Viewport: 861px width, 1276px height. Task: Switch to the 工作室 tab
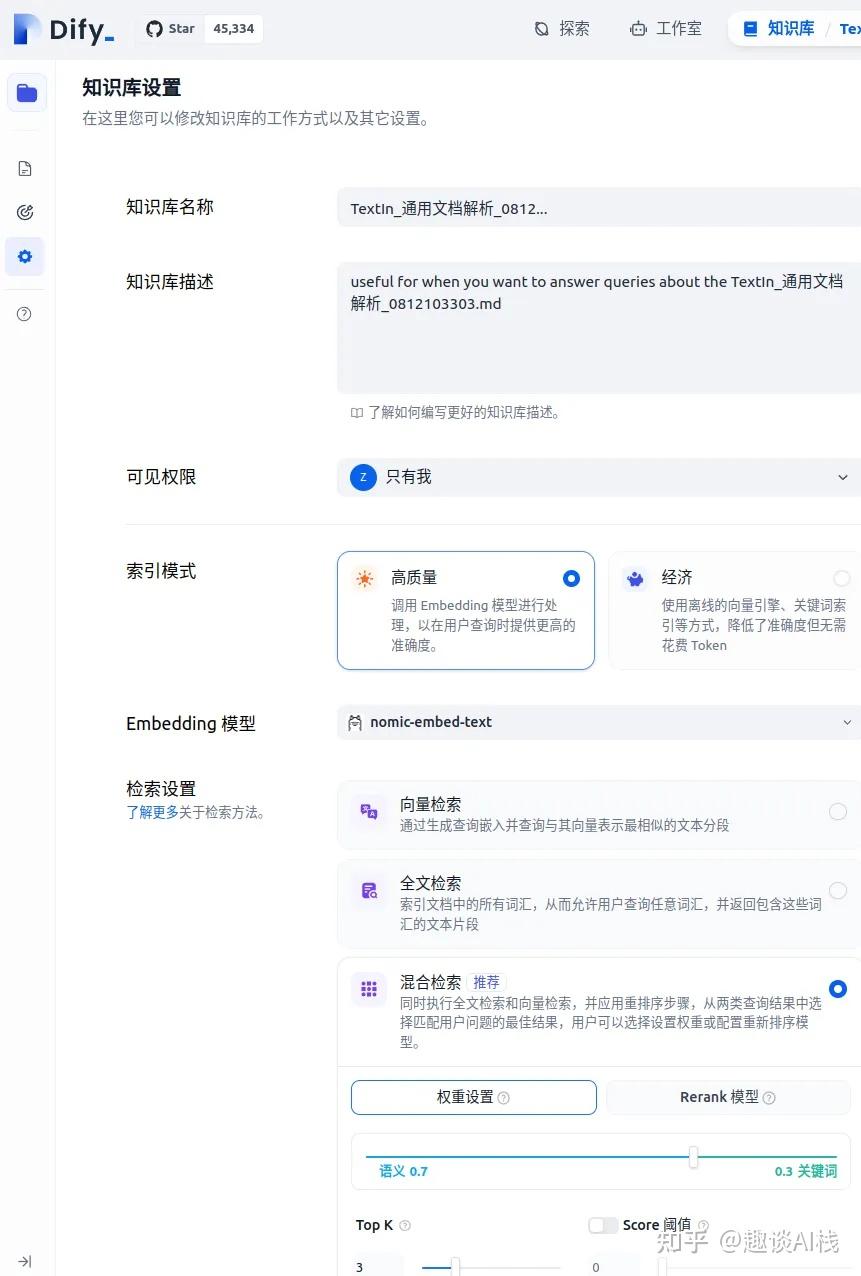(x=665, y=29)
